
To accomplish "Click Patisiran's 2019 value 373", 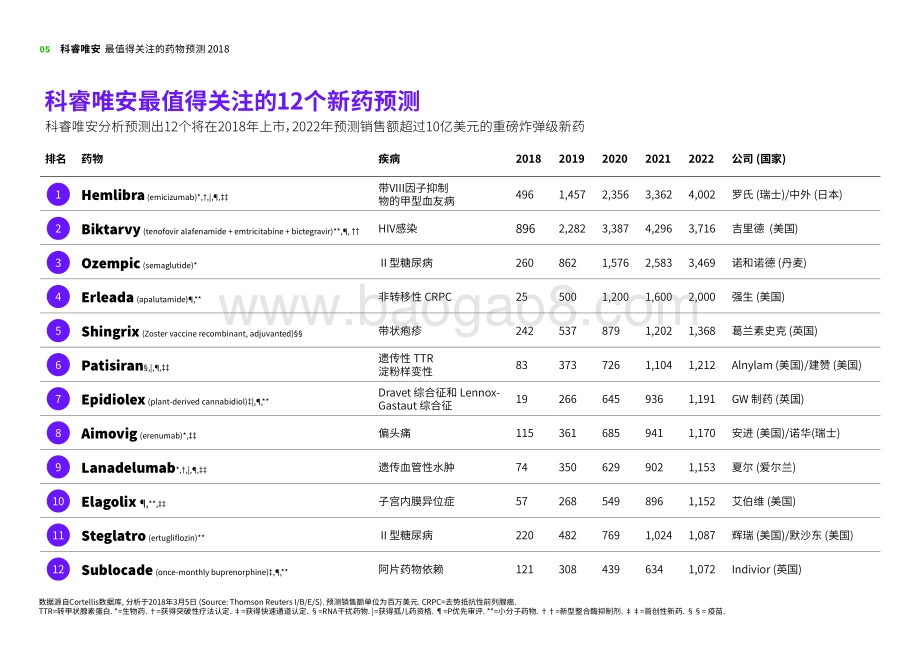I will point(567,365).
